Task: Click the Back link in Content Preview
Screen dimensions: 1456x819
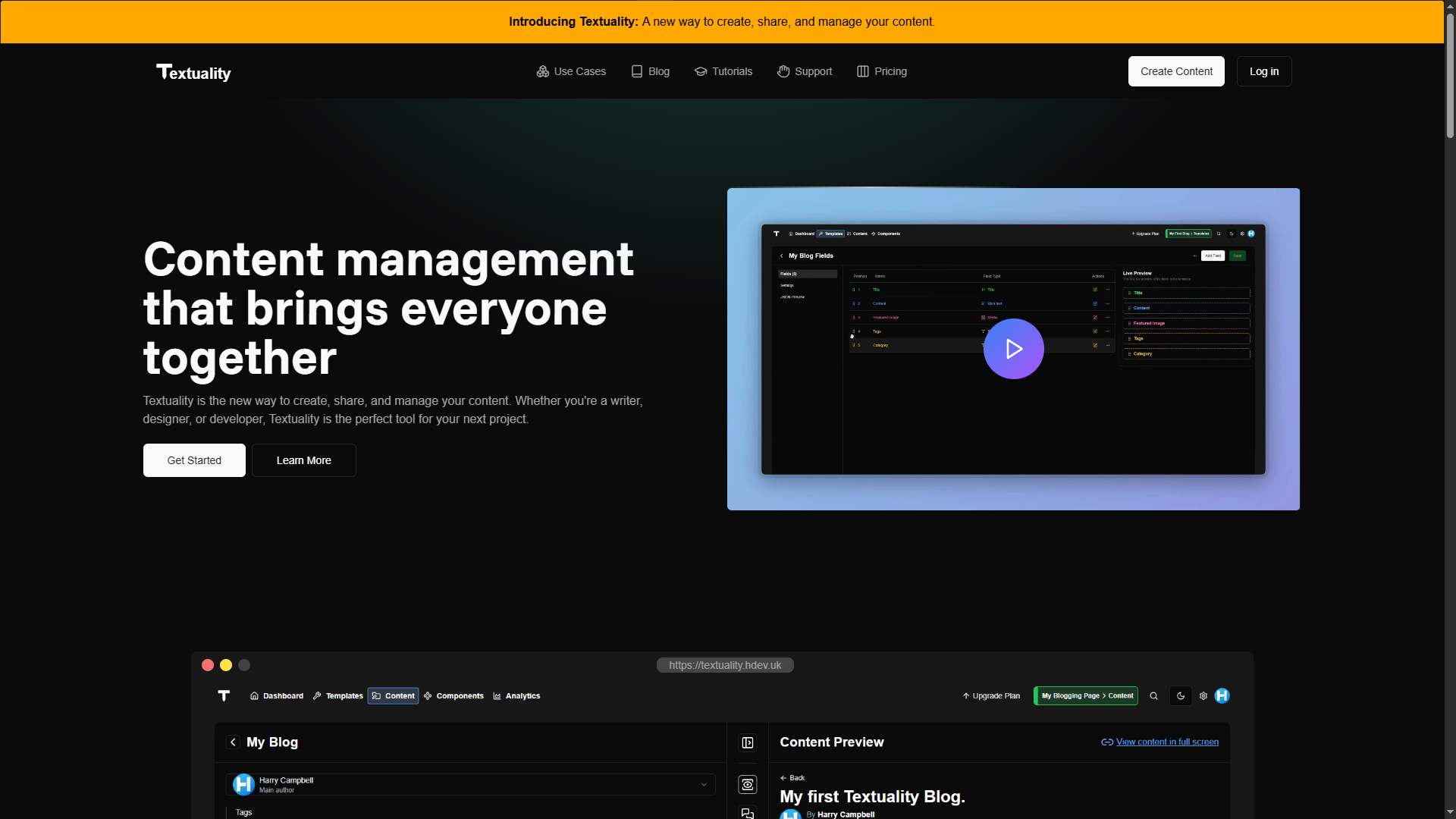Action: point(792,778)
